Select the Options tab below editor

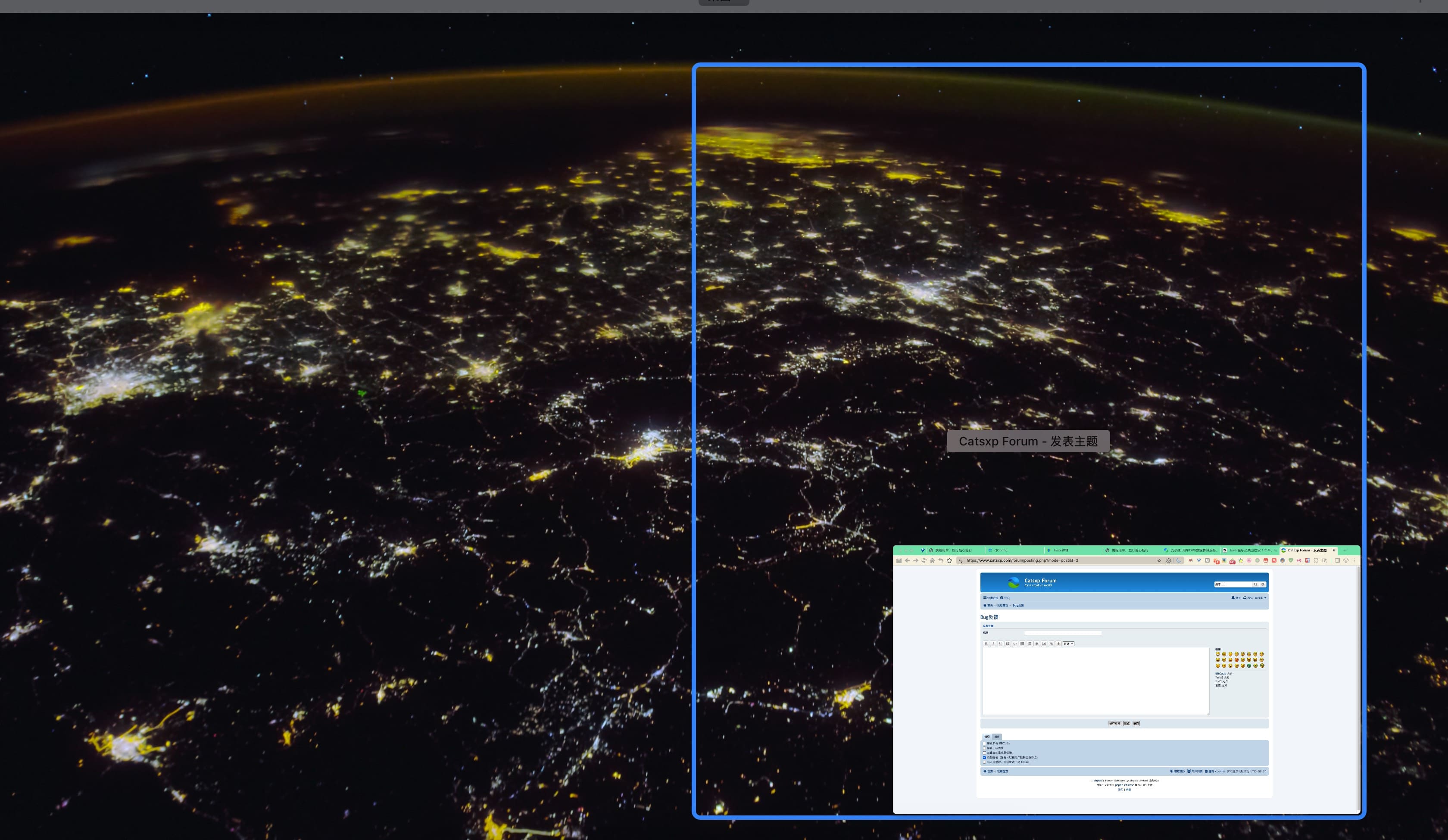[987, 737]
